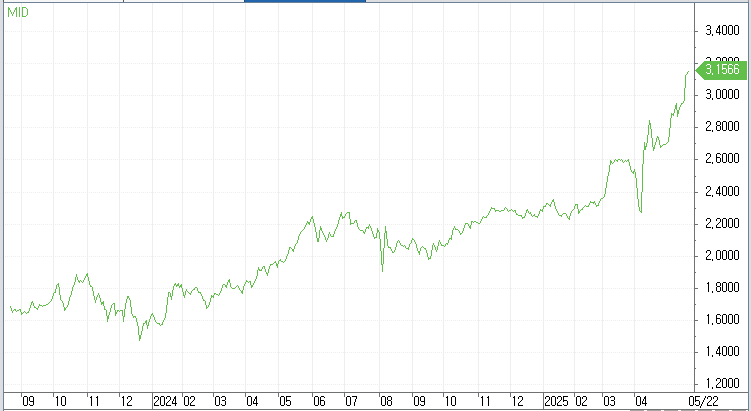Click the 3,4000 price axis label

[722, 31]
